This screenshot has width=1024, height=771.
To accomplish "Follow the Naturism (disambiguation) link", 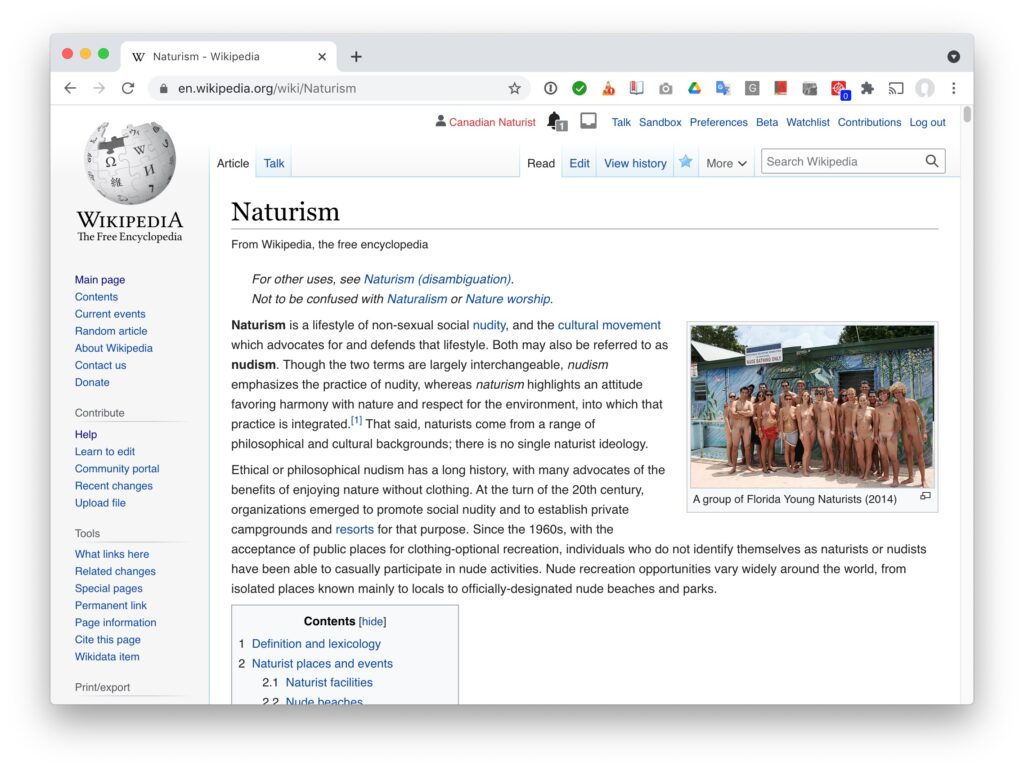I will coord(438,279).
